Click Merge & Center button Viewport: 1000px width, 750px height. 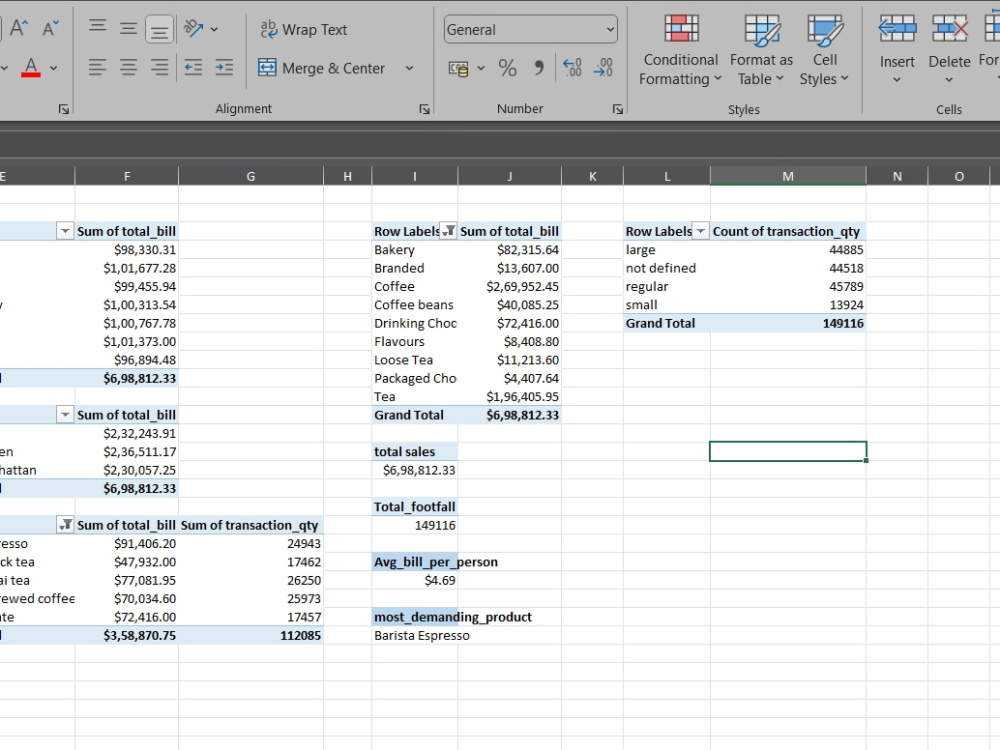pyautogui.click(x=321, y=68)
